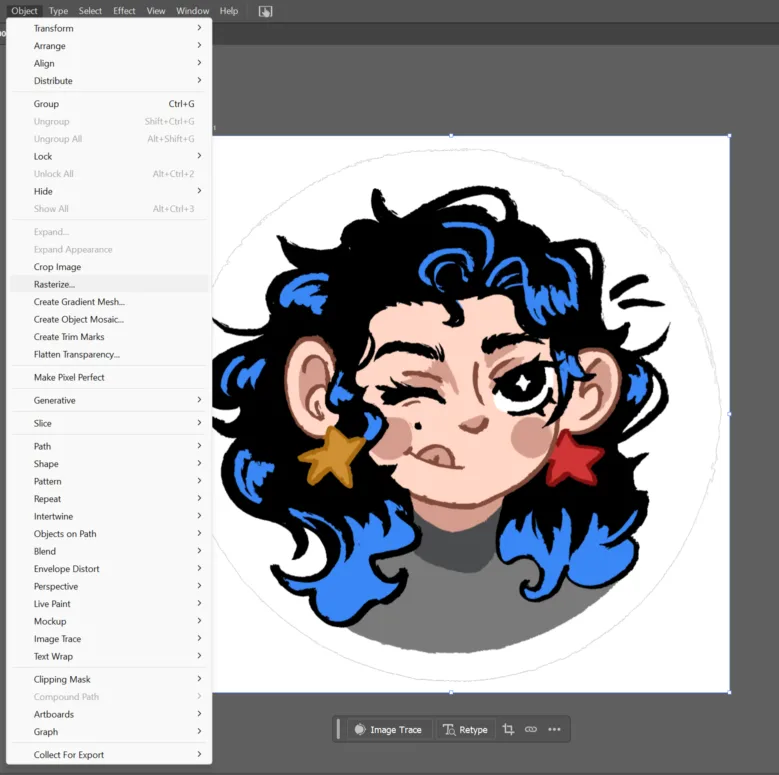Click the Image Trace button in the contextual bar

click(x=389, y=729)
